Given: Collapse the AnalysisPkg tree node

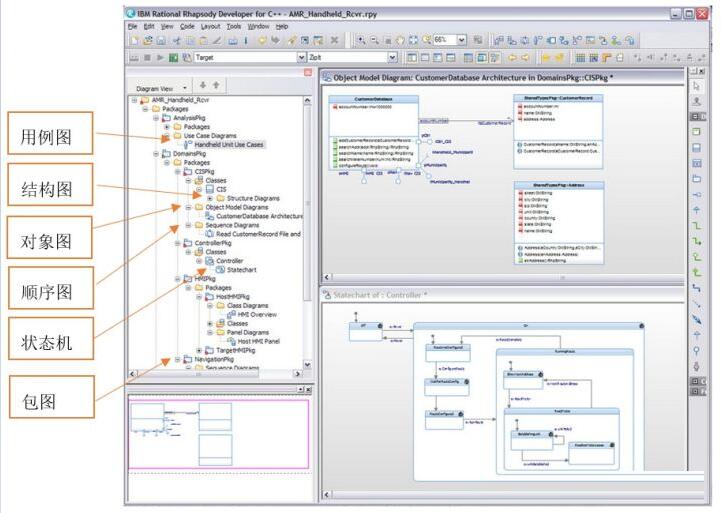Looking at the screenshot, I should (x=156, y=118).
